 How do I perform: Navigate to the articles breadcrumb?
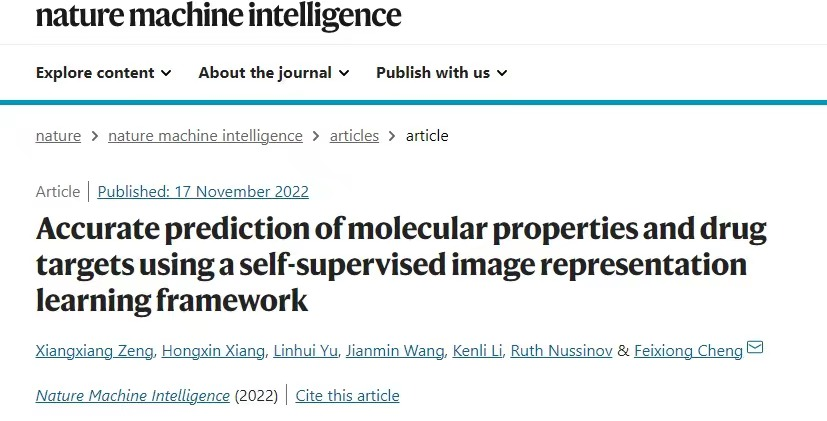(x=354, y=136)
